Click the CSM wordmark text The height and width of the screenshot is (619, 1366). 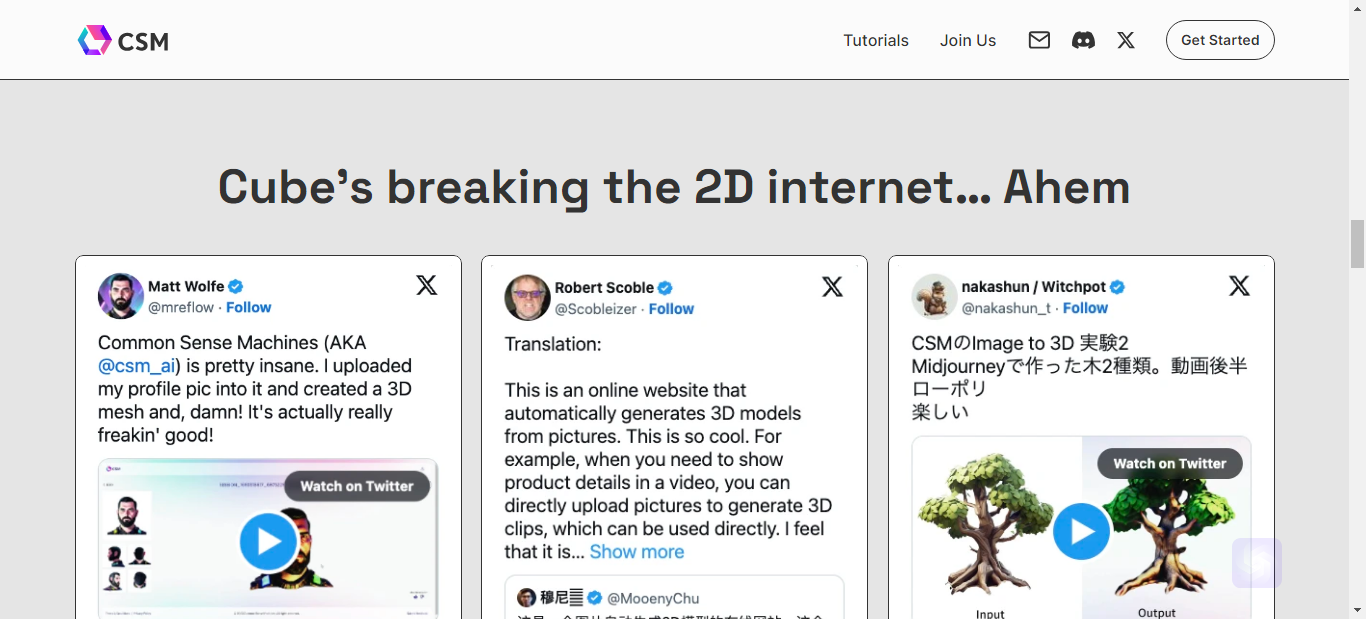pos(143,41)
